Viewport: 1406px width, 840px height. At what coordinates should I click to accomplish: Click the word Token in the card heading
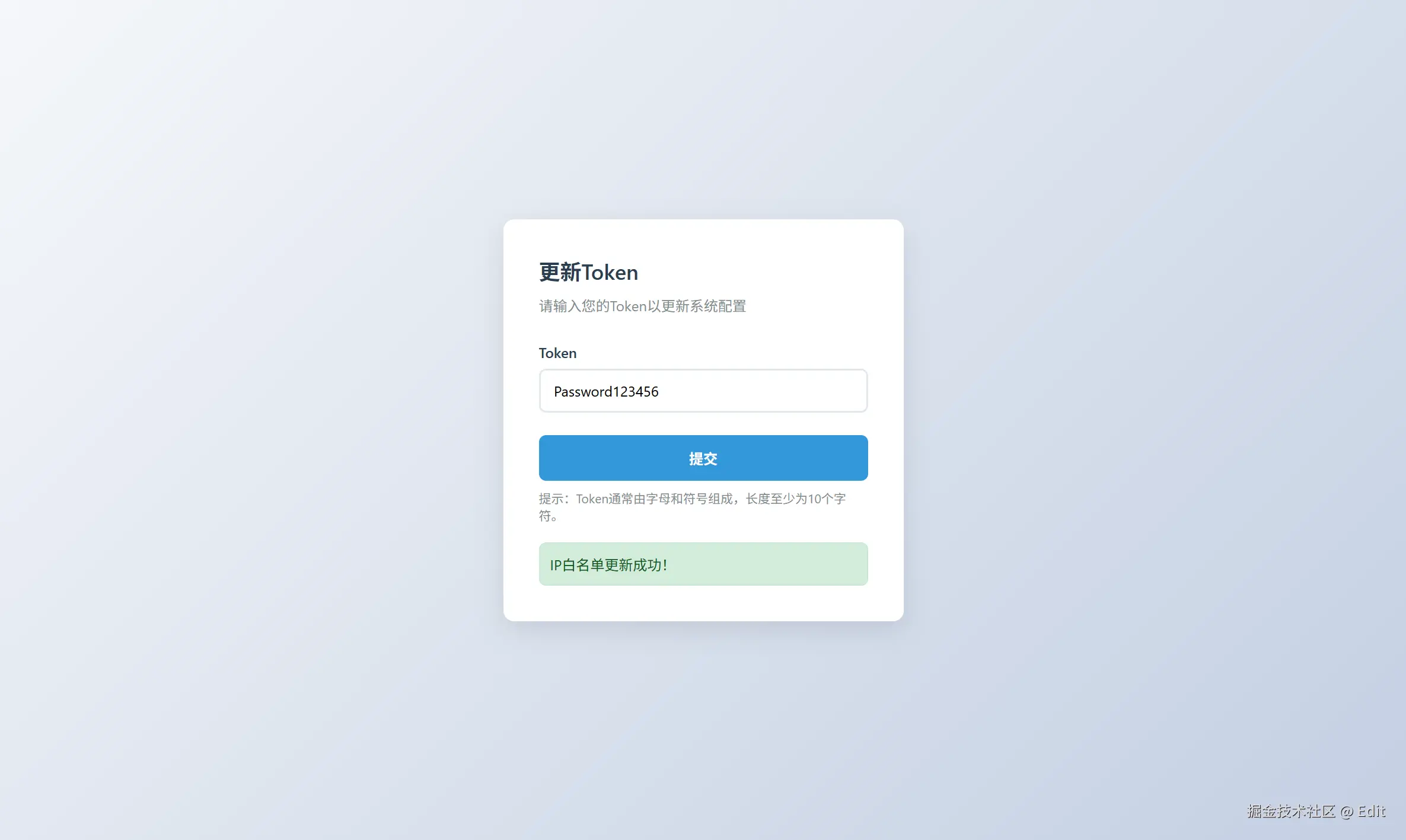point(610,273)
